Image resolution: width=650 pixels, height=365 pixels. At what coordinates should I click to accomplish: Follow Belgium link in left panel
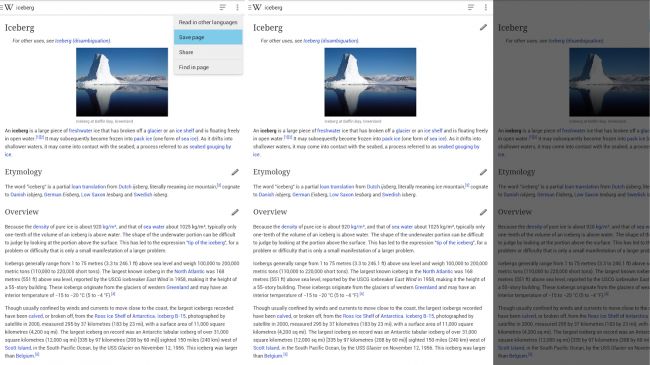(x=25, y=356)
